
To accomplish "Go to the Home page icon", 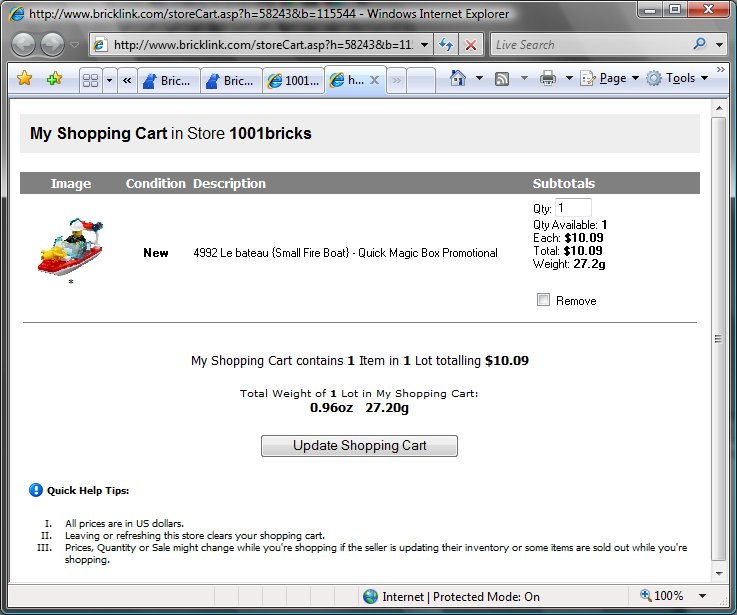I will point(457,78).
